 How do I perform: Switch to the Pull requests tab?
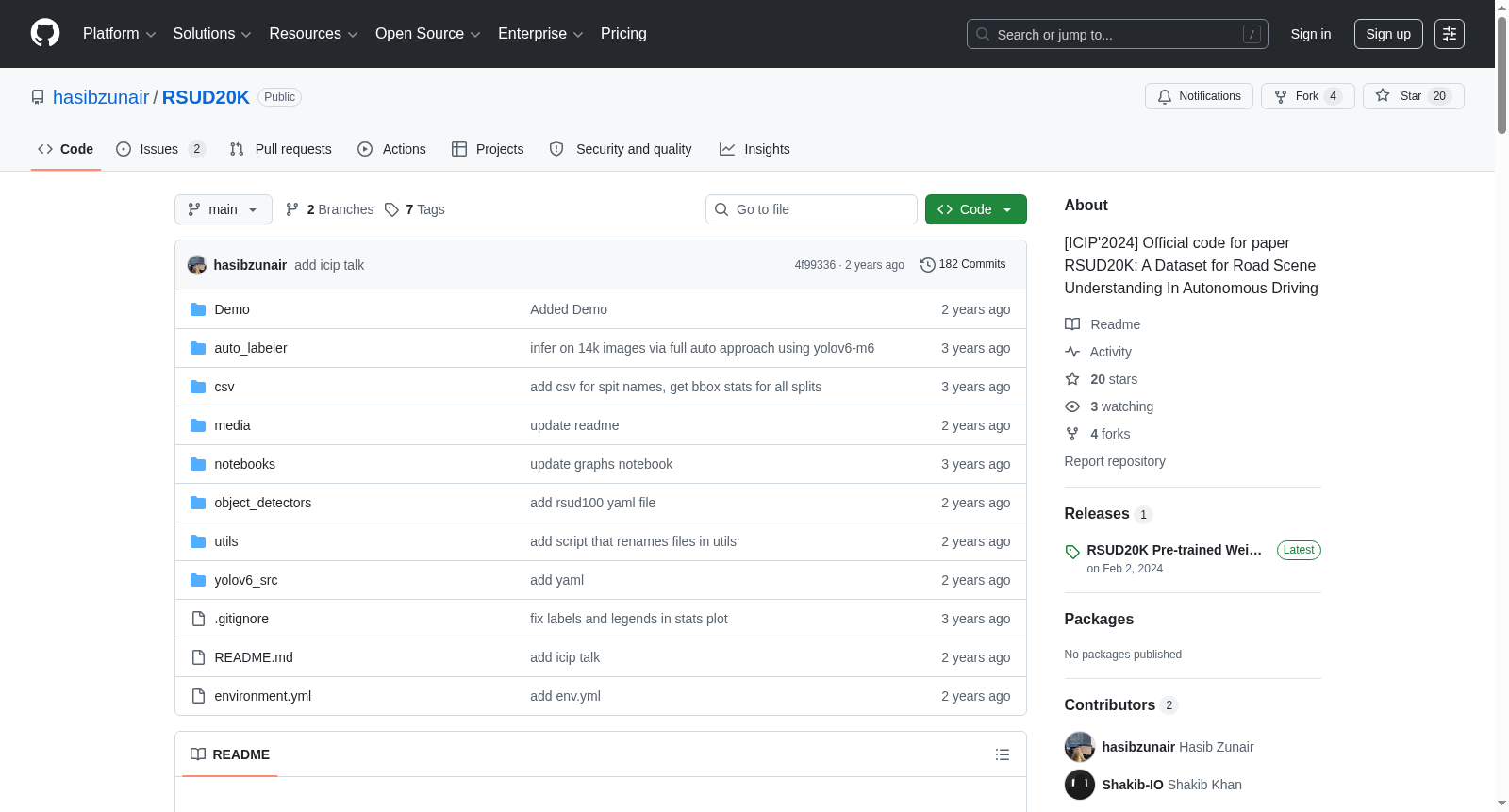point(281,149)
